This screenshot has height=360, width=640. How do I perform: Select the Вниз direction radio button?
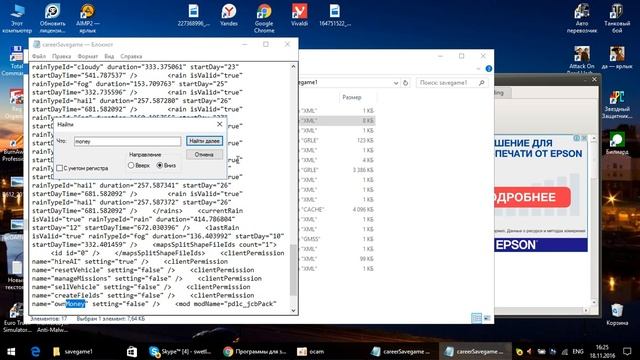(x=160, y=165)
